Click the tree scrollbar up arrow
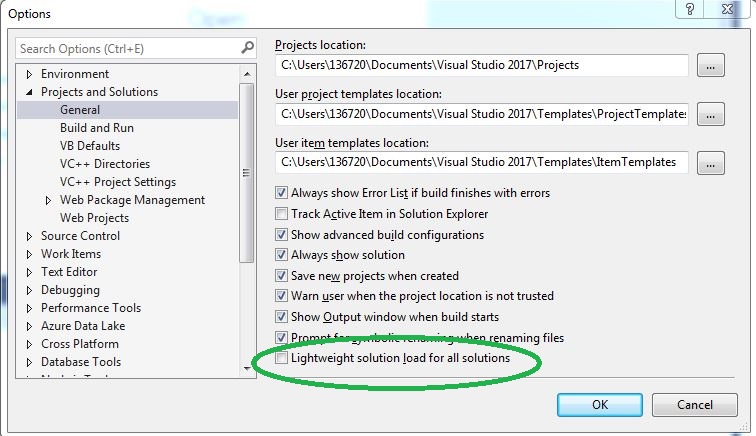The width and height of the screenshot is (756, 436). (247, 74)
